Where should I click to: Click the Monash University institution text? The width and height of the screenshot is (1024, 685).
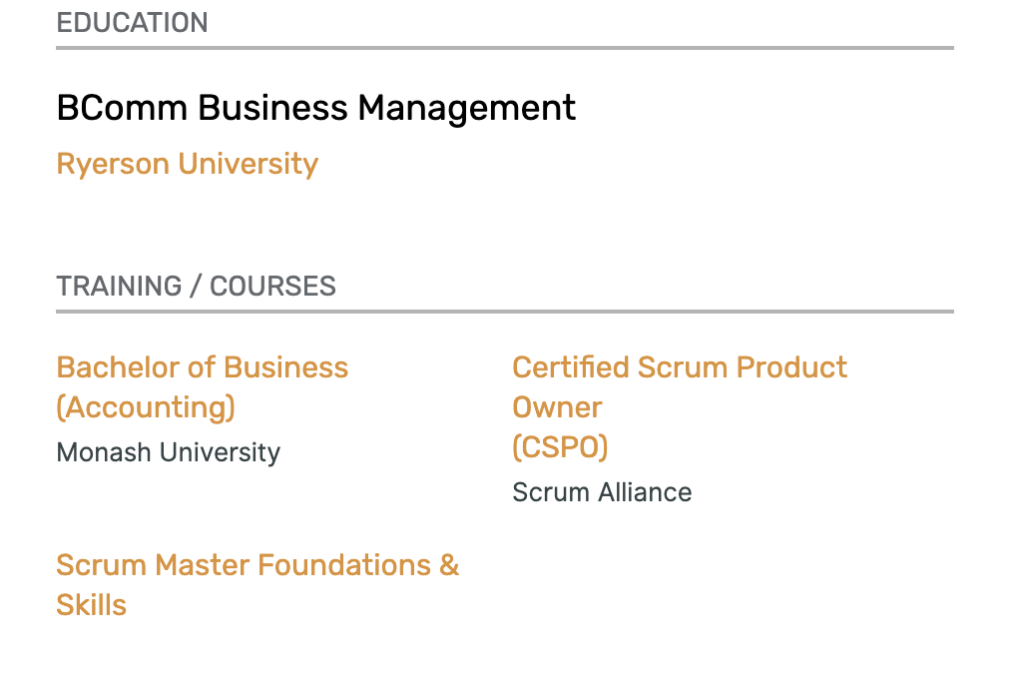coord(168,453)
